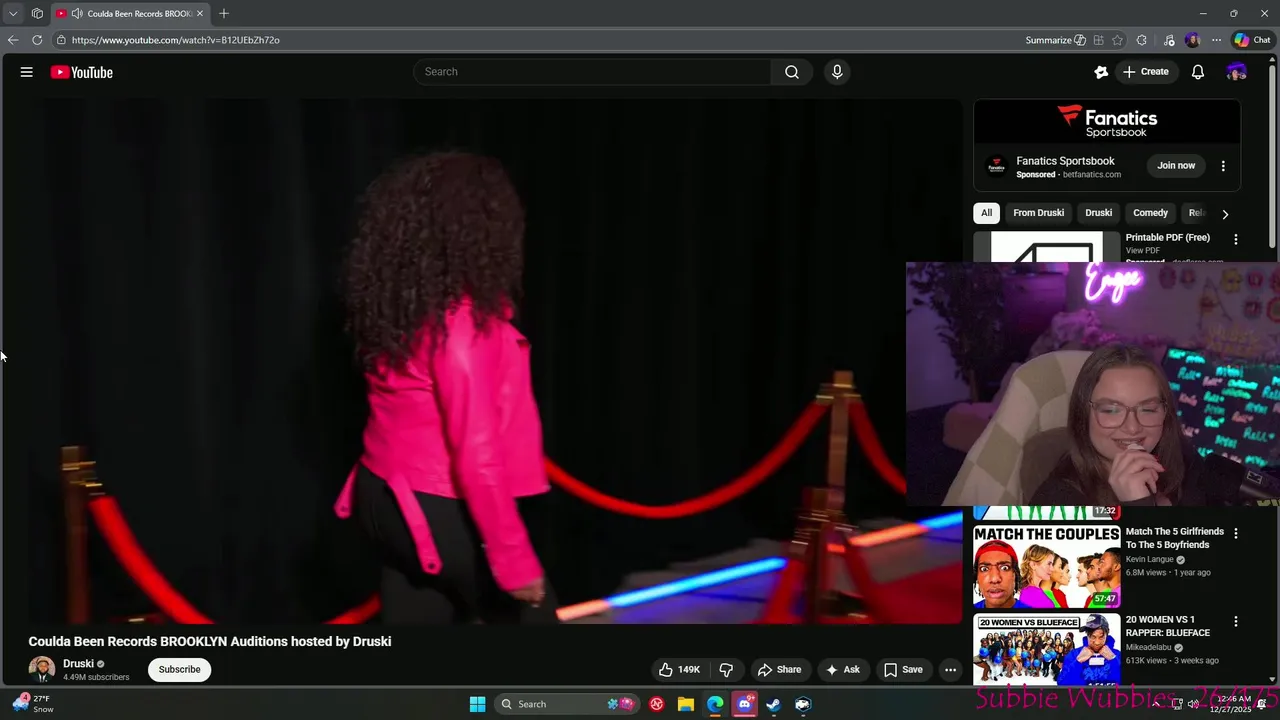Click the Fanatics Sportsbook banner image
The width and height of the screenshot is (1280, 720).
click(x=1107, y=122)
